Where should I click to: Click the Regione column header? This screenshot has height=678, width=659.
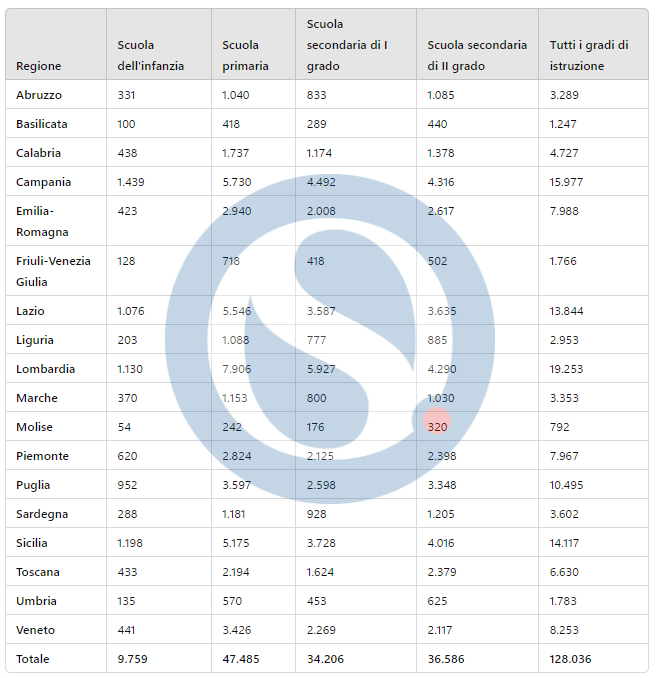(x=39, y=66)
